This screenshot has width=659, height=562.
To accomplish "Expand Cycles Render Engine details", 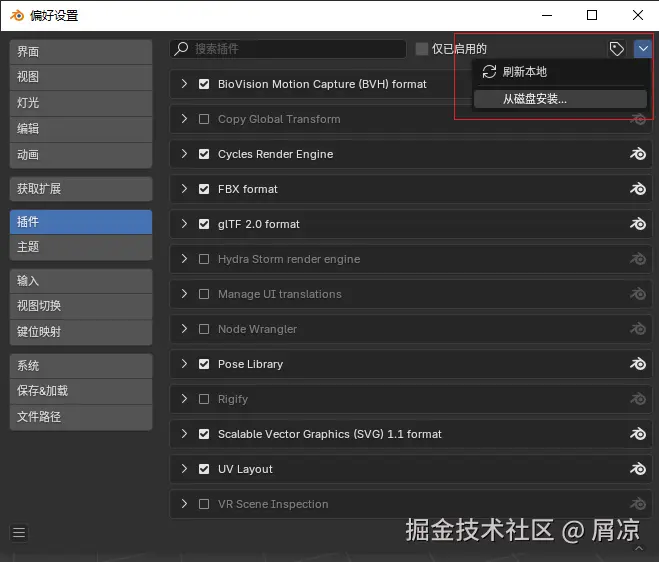I will pos(184,153).
